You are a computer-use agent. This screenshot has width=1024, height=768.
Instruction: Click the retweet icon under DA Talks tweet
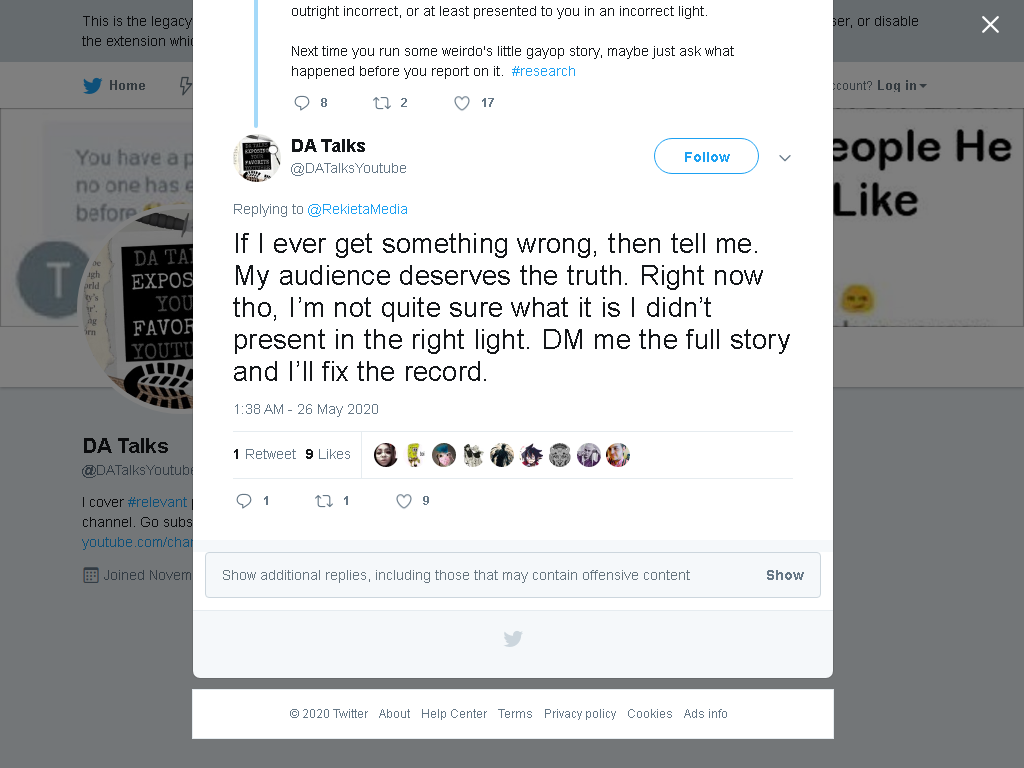click(324, 501)
